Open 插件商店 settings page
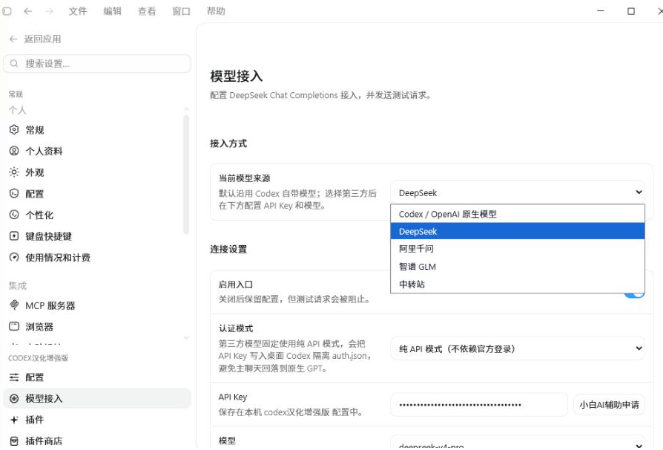The image size is (663, 450). click(97, 441)
